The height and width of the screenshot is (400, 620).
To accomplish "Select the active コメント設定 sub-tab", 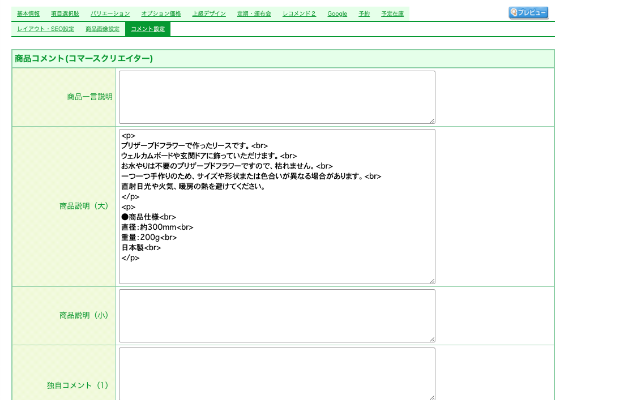I will click(x=148, y=29).
